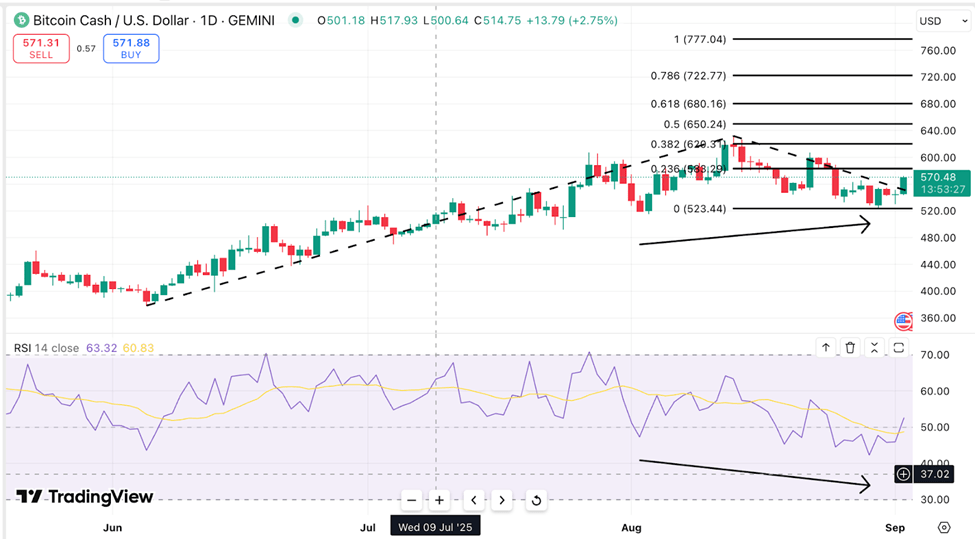Image resolution: width=975 pixels, height=539 pixels.
Task: Click the RSI 14 close indicator label
Action: click(46, 348)
